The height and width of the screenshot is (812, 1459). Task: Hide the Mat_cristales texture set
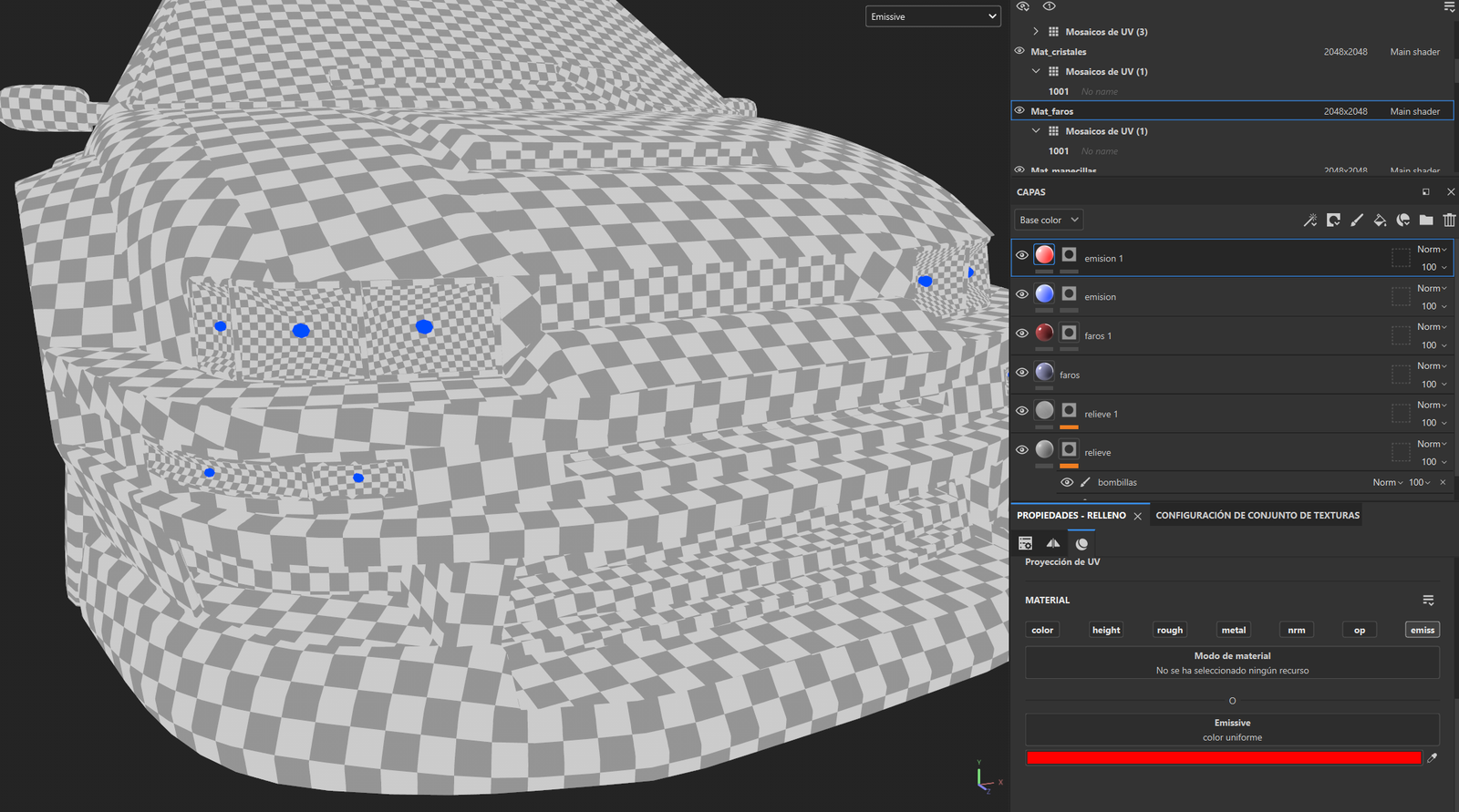(1019, 51)
